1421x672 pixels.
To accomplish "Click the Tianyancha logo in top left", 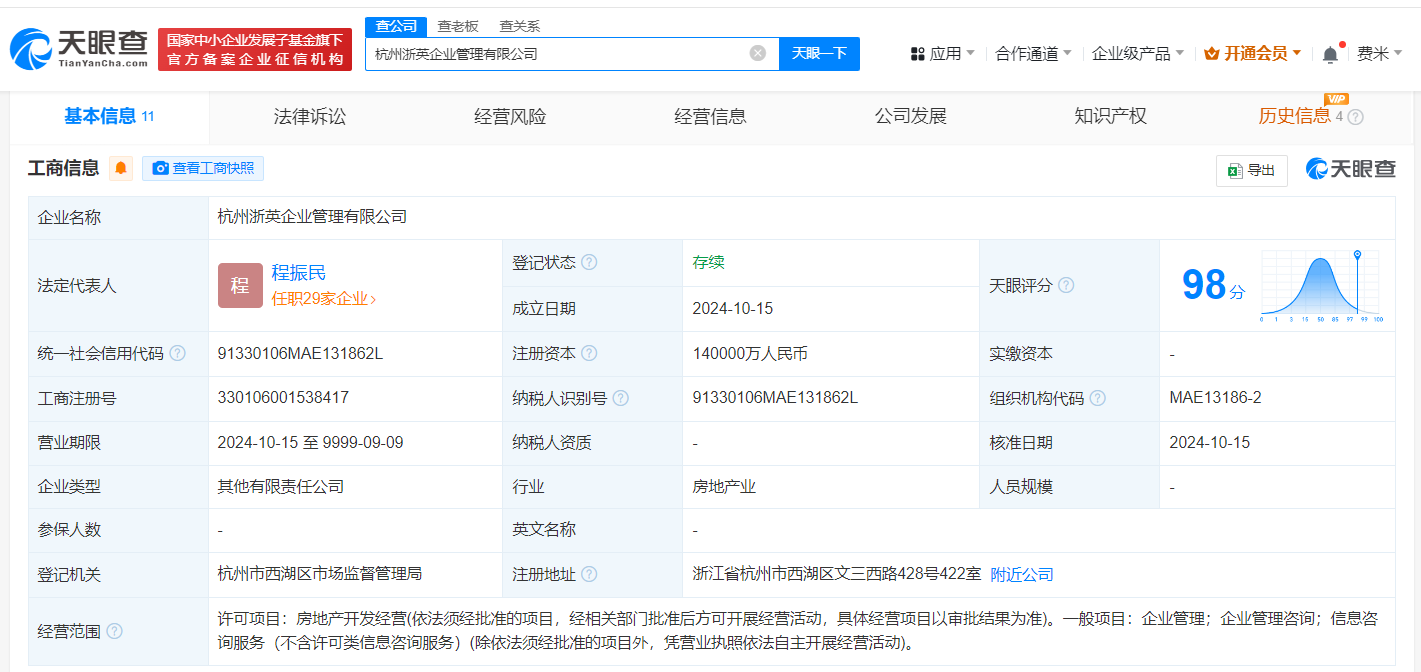I will pos(75,45).
